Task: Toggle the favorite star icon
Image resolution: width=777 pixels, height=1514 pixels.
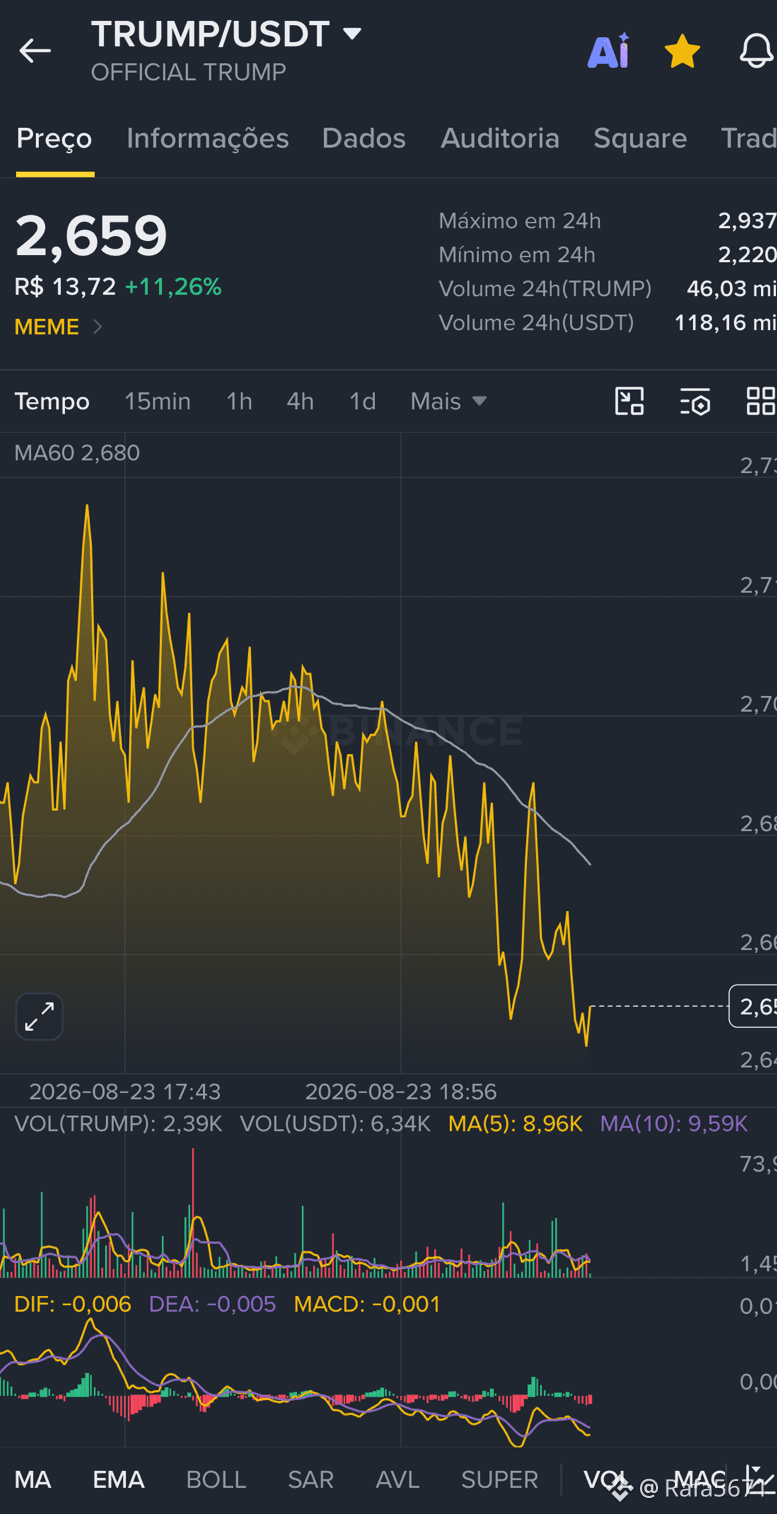Action: (682, 51)
